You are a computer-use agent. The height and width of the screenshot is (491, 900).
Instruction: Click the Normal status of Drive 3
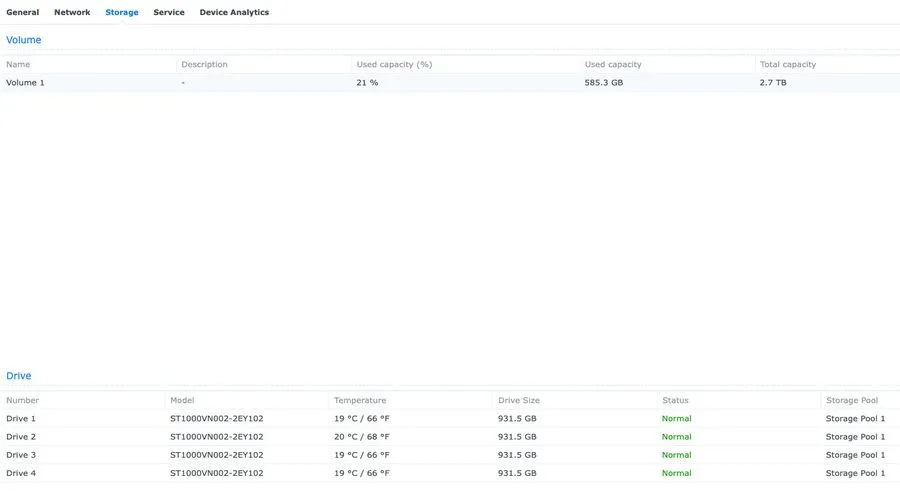click(676, 455)
